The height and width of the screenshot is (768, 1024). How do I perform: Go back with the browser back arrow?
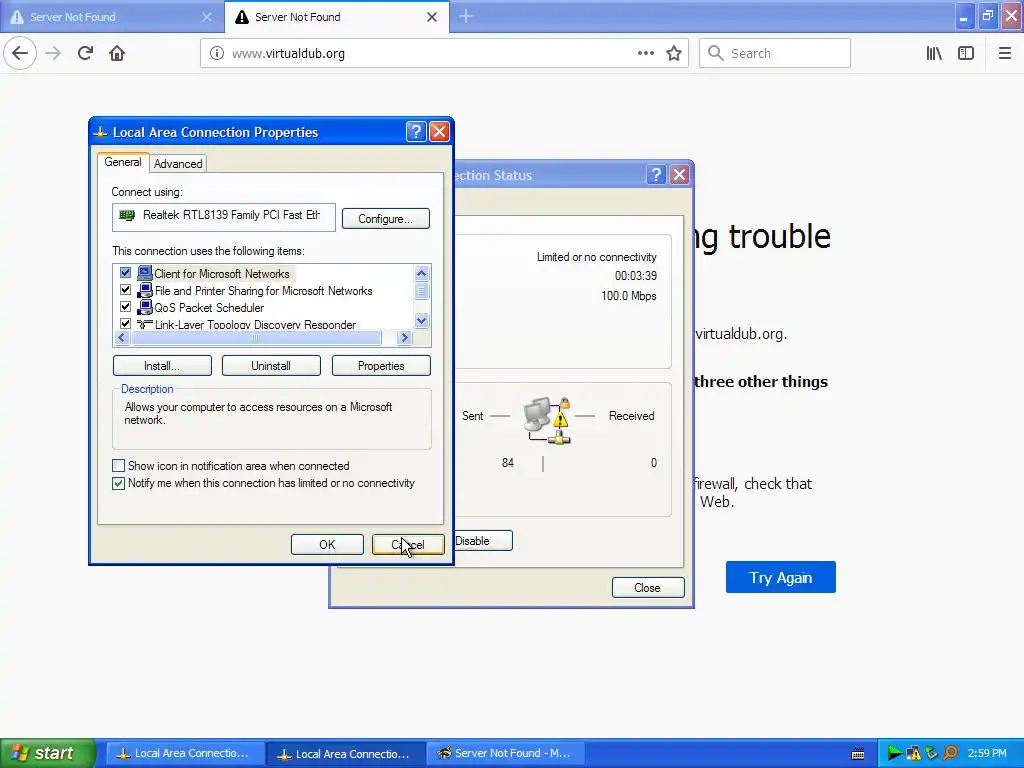point(20,53)
